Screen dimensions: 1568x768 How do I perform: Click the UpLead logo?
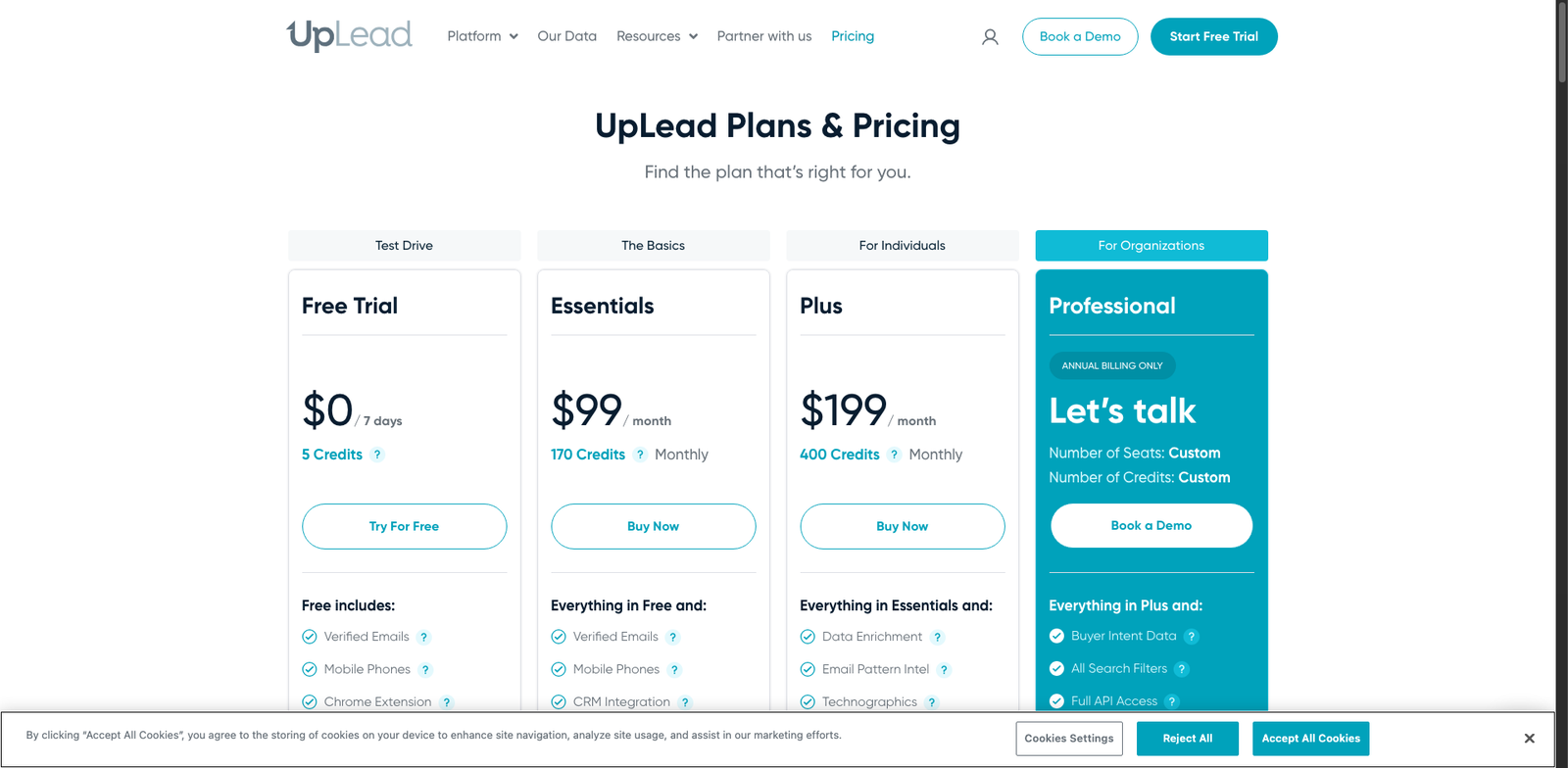tap(349, 35)
